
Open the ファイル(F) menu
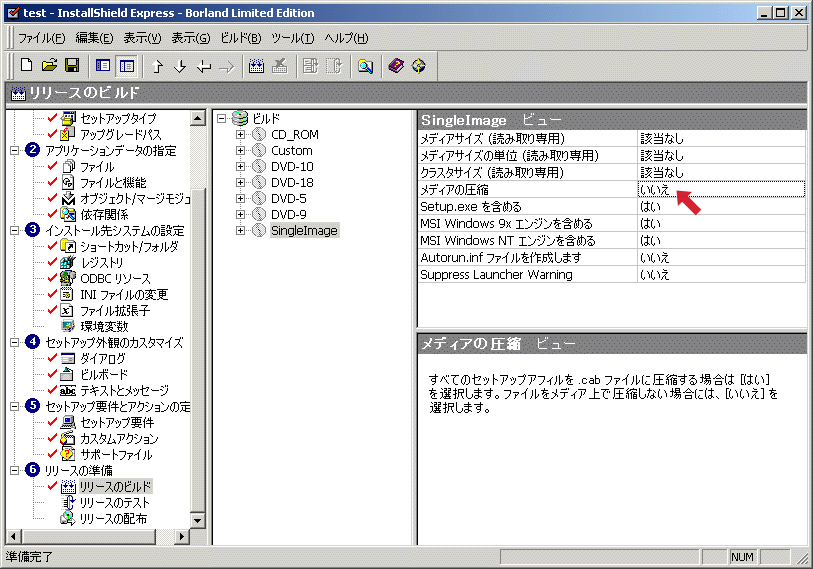(42, 38)
